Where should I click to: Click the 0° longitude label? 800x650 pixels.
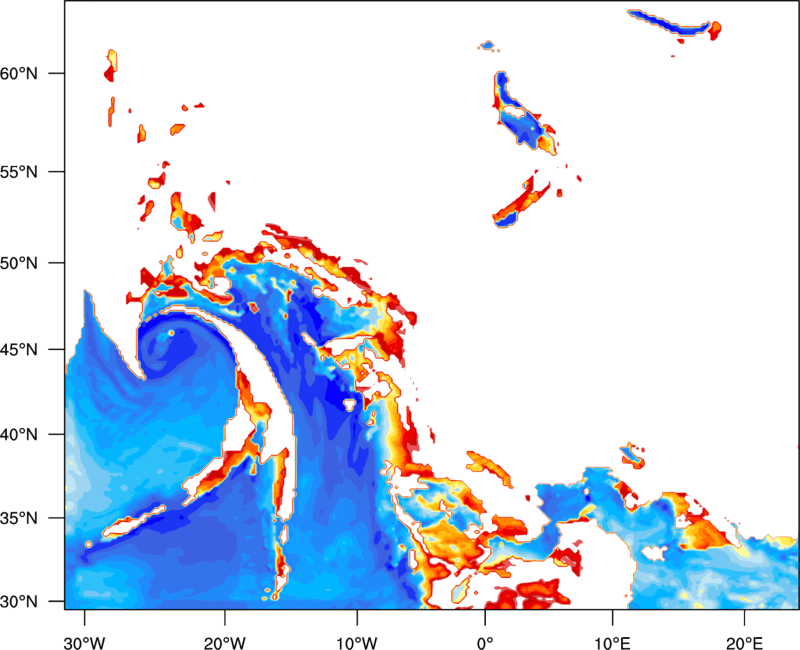[485, 643]
